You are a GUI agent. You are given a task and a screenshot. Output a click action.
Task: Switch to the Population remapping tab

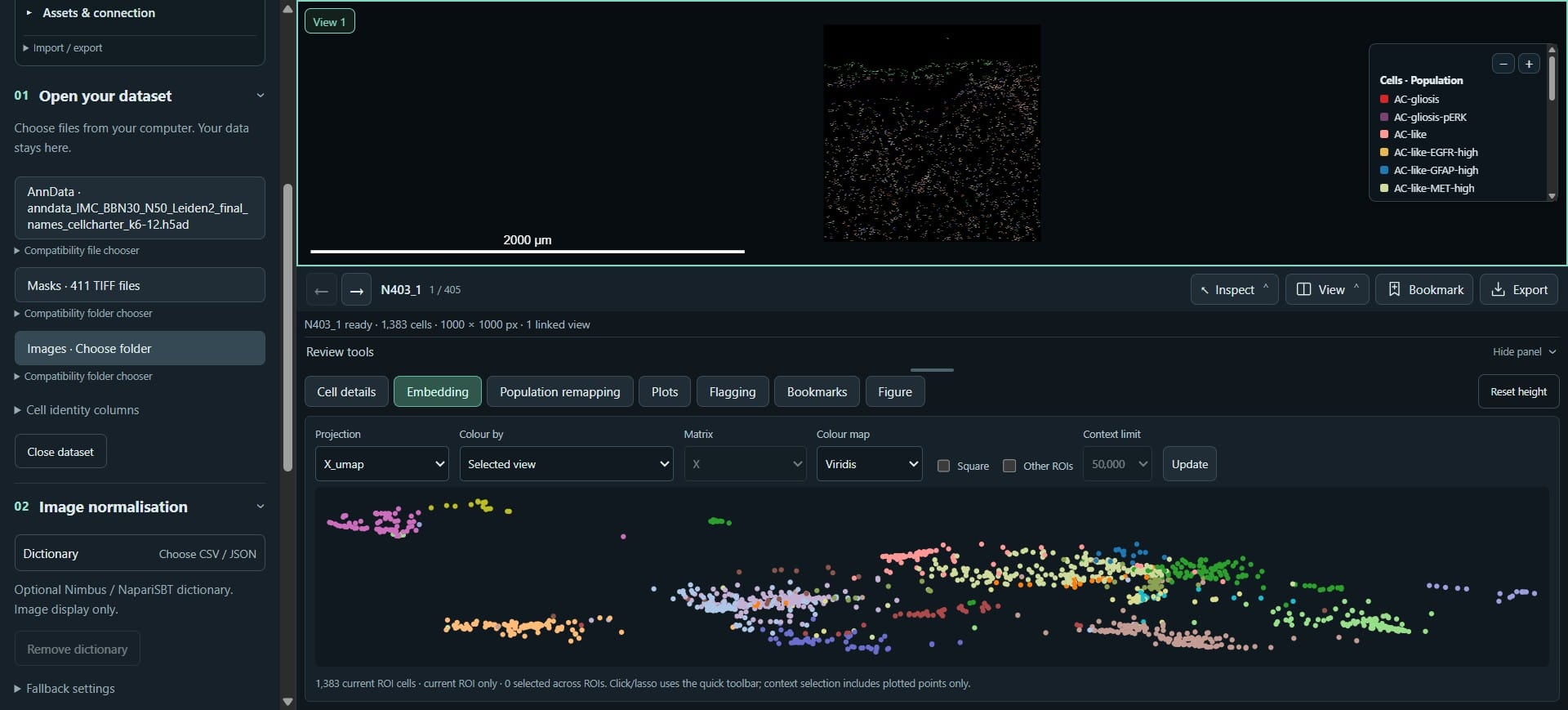point(559,391)
